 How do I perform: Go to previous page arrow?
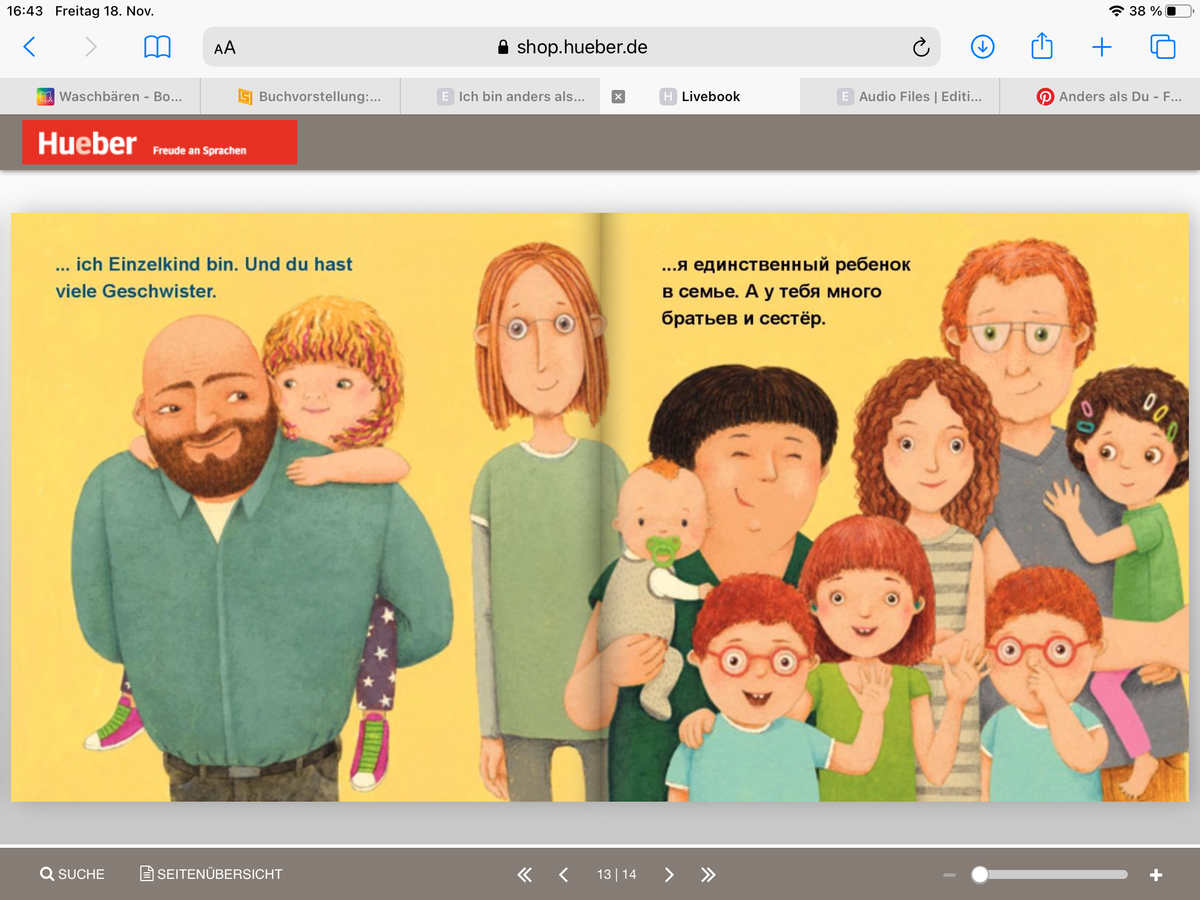pos(563,875)
